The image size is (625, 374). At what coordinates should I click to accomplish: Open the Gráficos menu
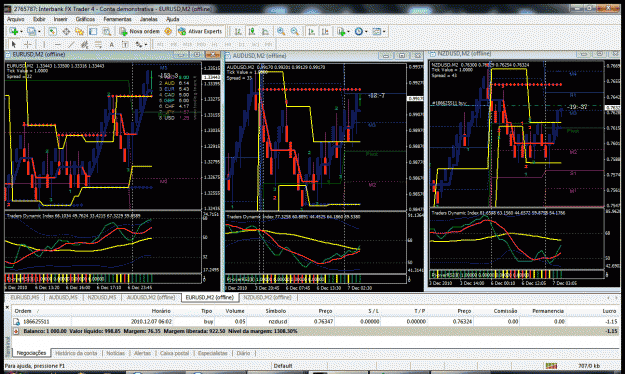point(85,19)
